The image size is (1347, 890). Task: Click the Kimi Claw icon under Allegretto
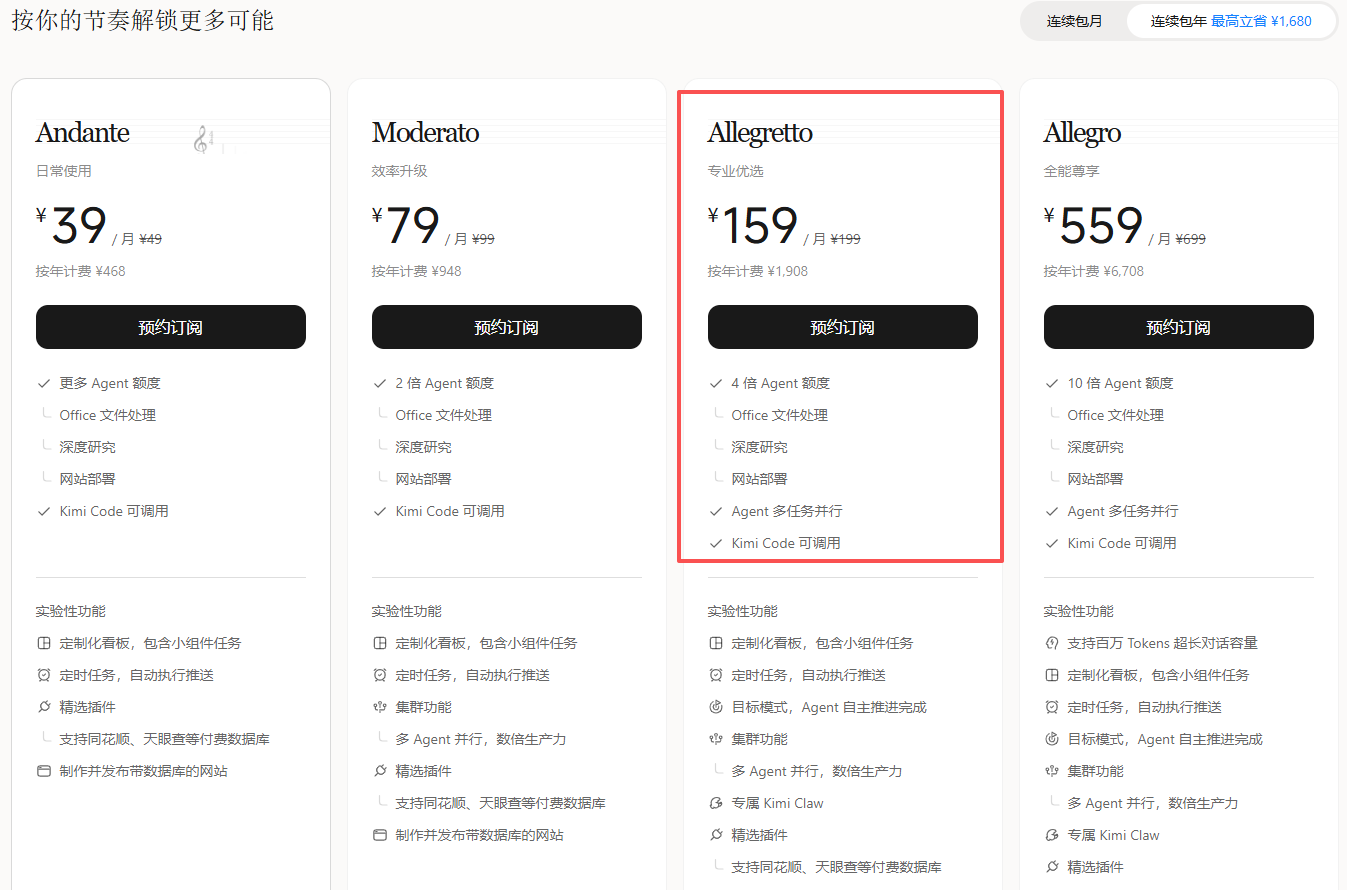point(716,803)
